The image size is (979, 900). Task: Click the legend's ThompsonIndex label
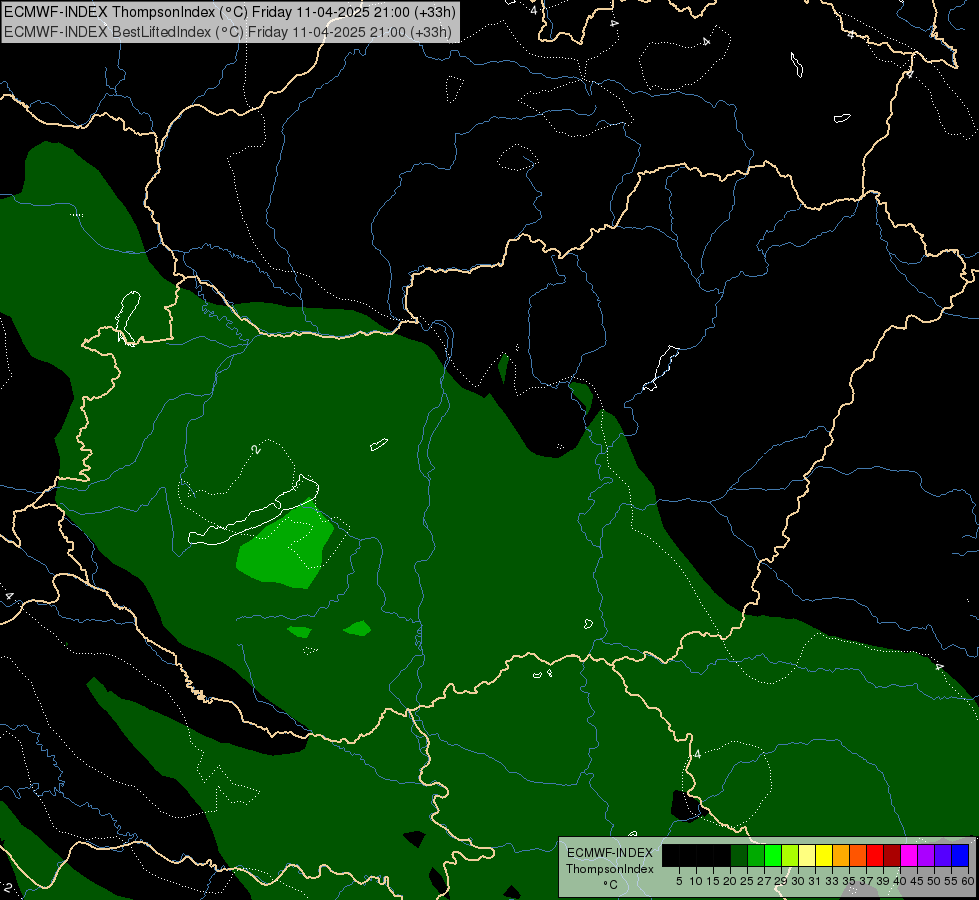coord(610,869)
